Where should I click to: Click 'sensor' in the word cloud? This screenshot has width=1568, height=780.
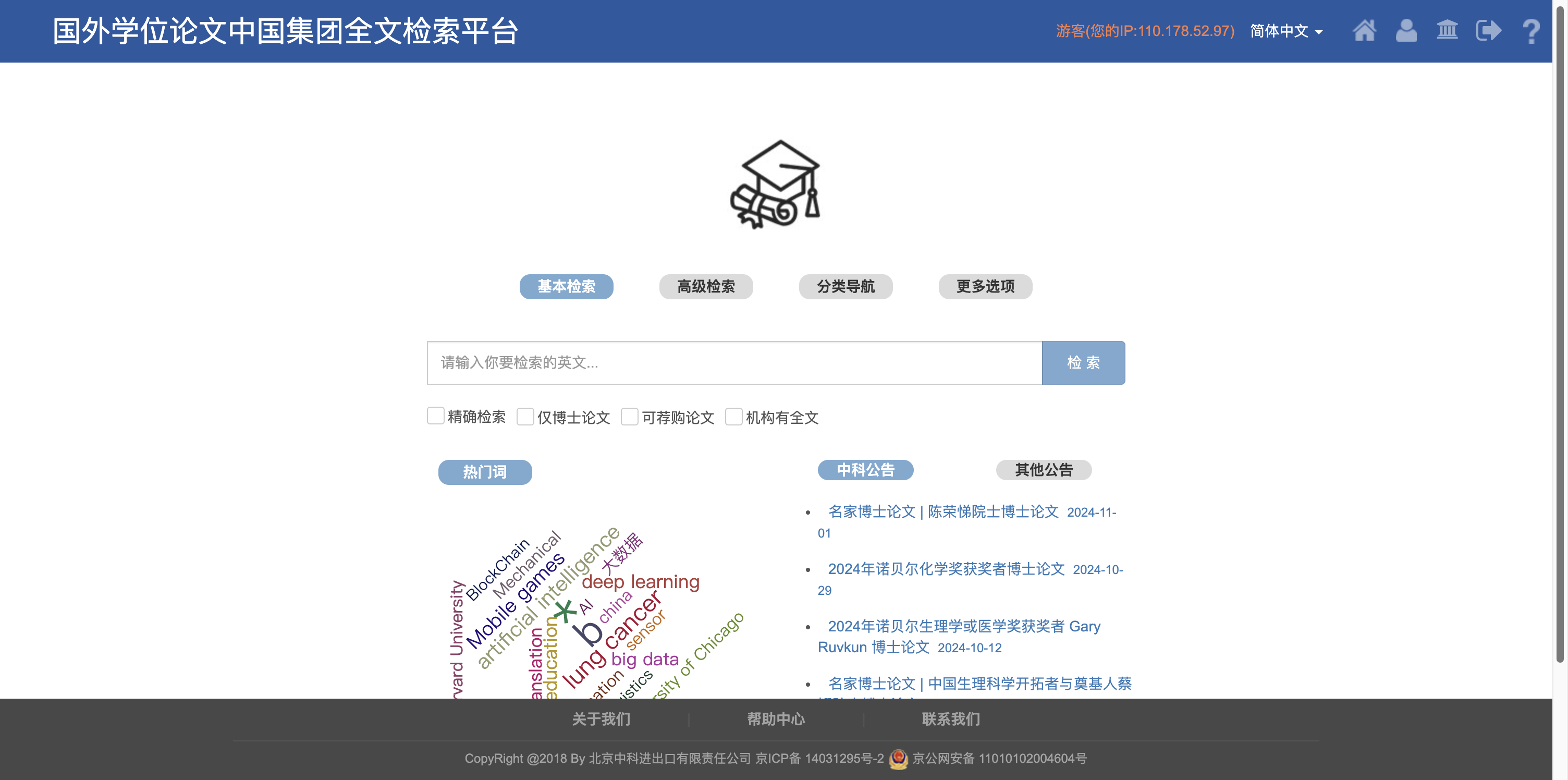645,630
